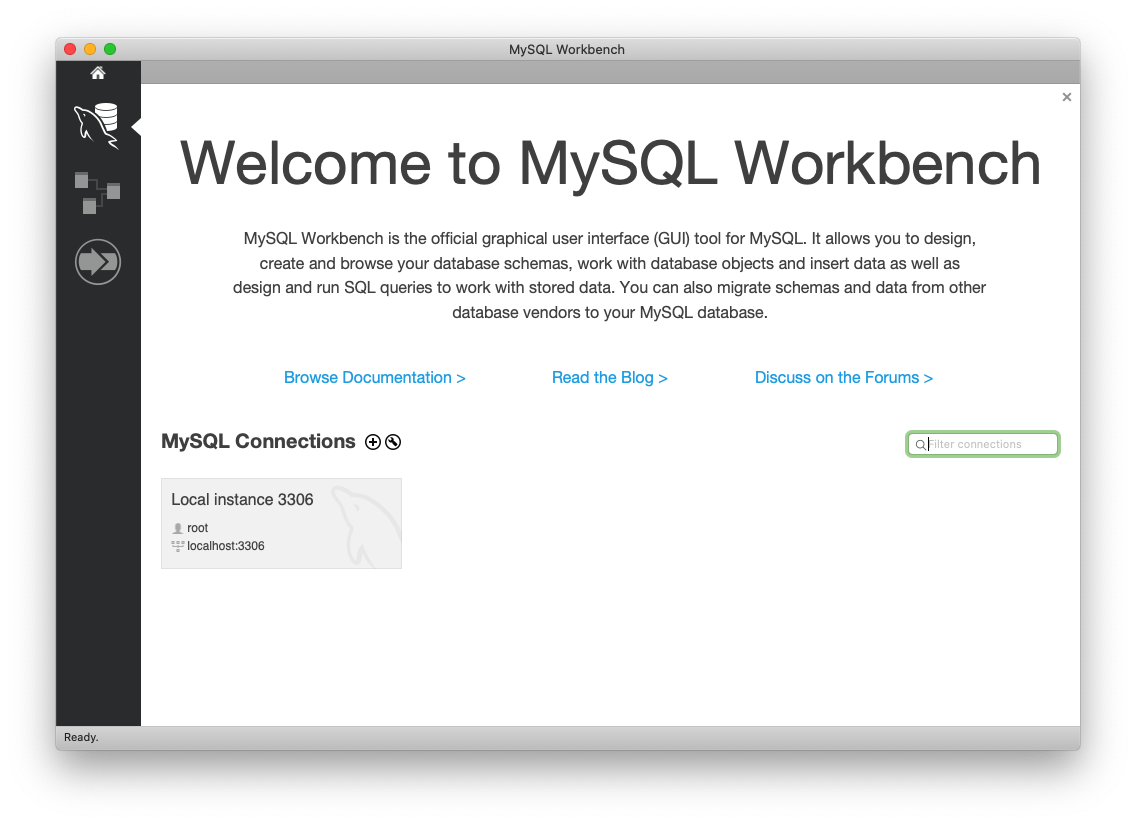Click the search magnifier in filter box
This screenshot has width=1136, height=824.
pyautogui.click(x=920, y=444)
